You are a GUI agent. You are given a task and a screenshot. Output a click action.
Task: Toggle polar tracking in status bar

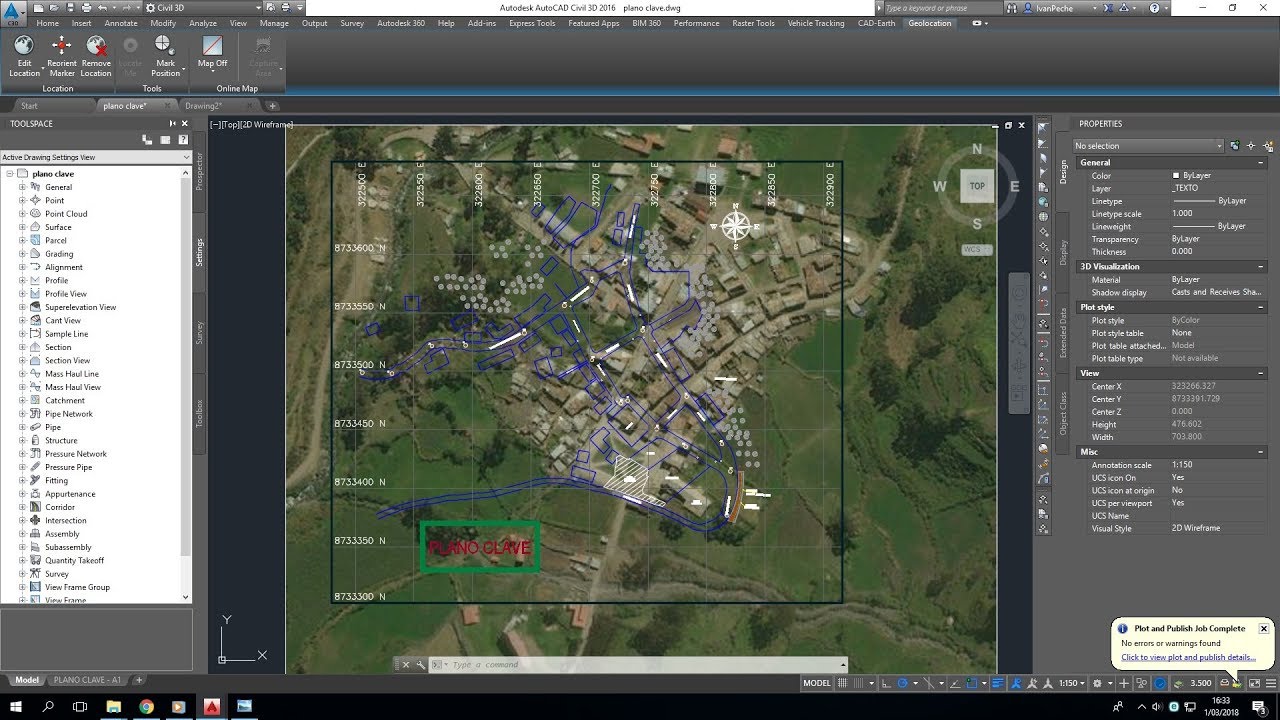tap(903, 683)
